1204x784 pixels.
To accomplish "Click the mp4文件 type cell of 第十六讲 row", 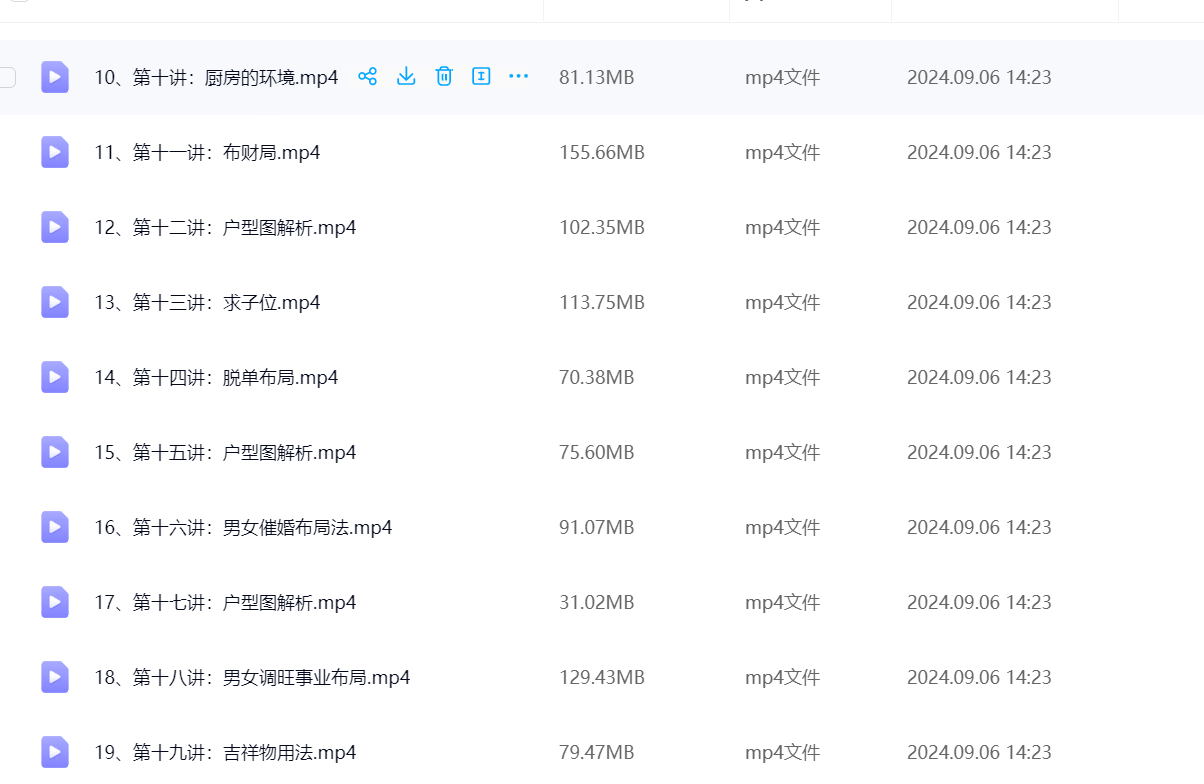I will (782, 528).
